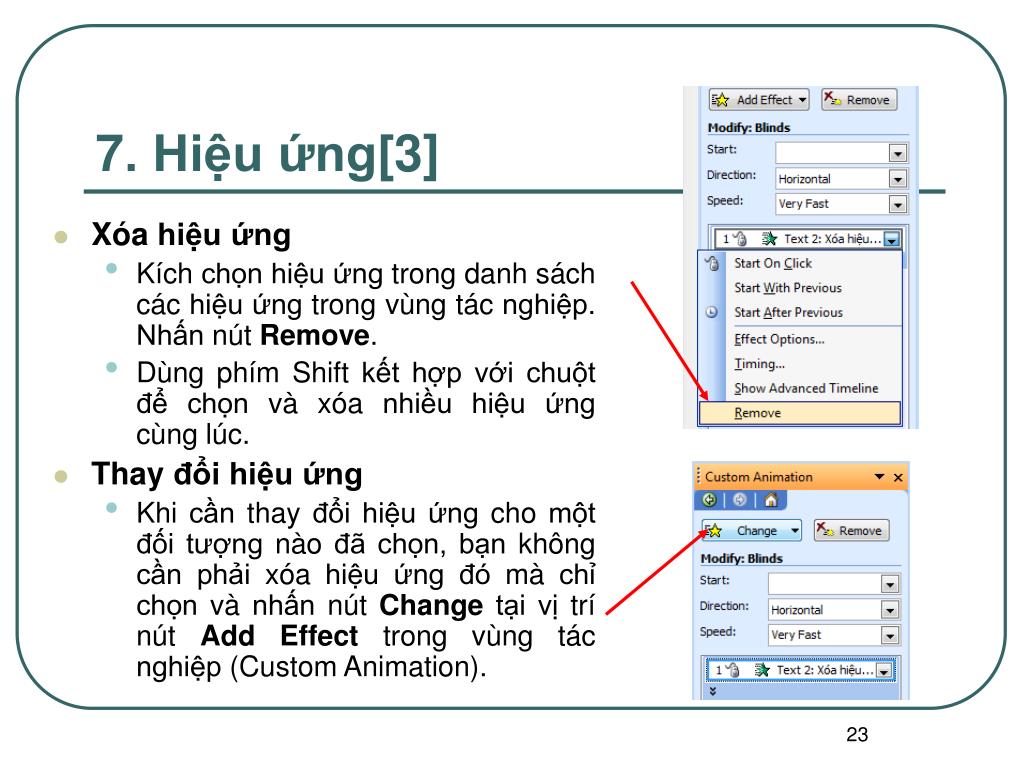Open the Change button dropdown arrow

tap(795, 531)
